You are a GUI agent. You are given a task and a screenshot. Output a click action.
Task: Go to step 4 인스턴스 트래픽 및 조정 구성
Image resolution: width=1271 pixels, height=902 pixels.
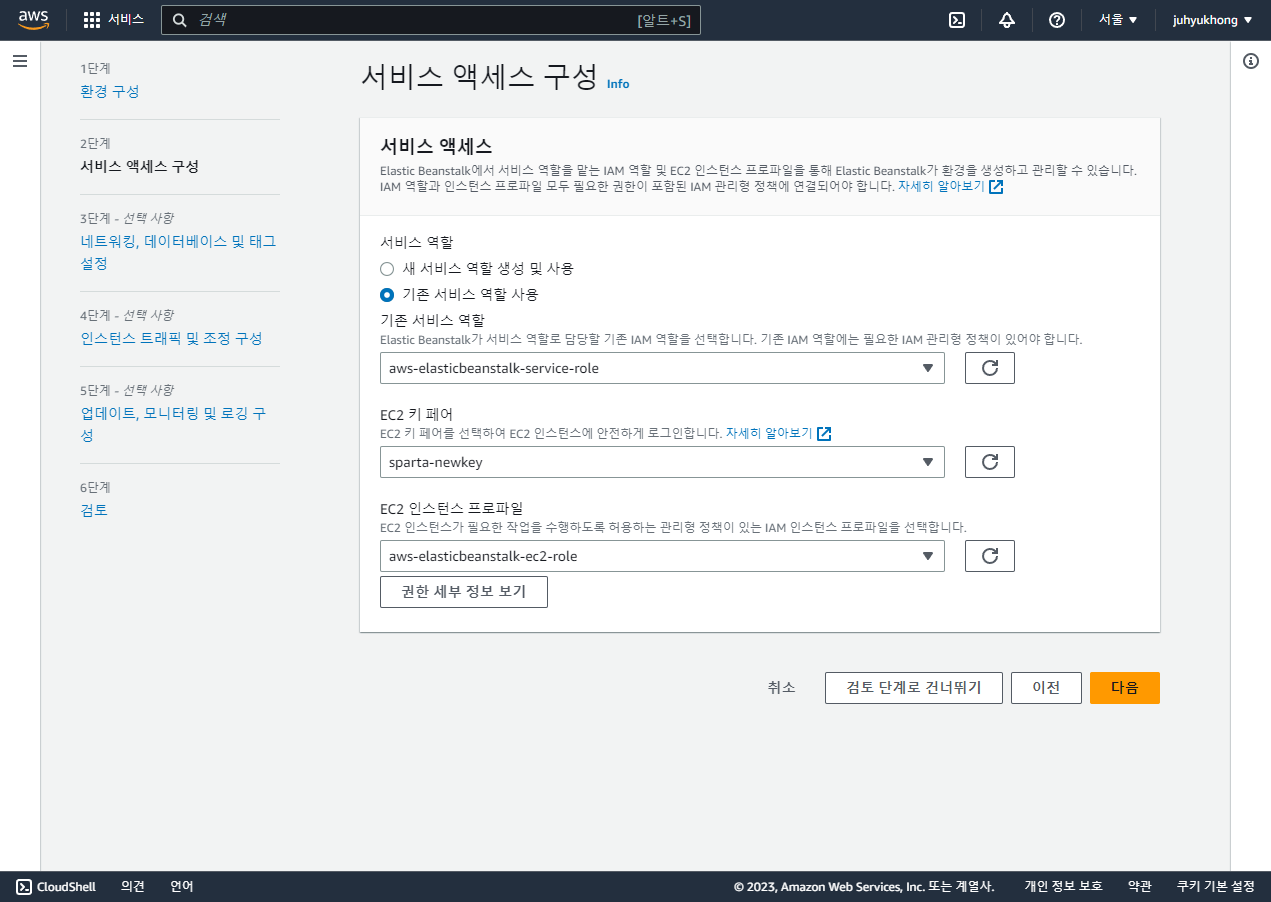(x=171, y=338)
